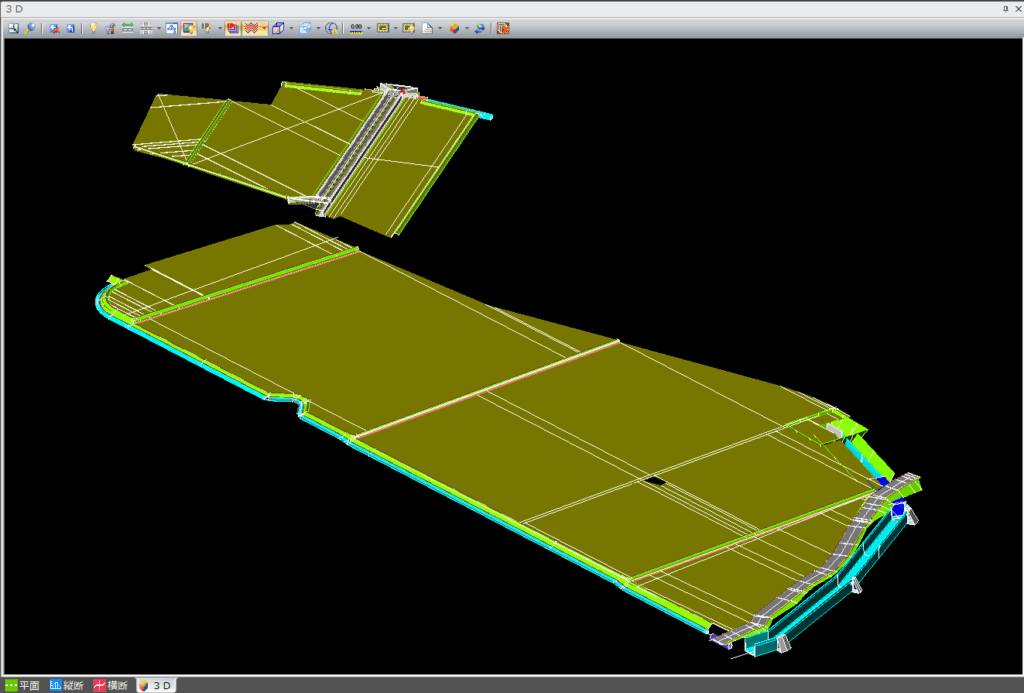The height and width of the screenshot is (693, 1024).
Task: Click the image picture icon in toolbar
Action: [x=172, y=28]
